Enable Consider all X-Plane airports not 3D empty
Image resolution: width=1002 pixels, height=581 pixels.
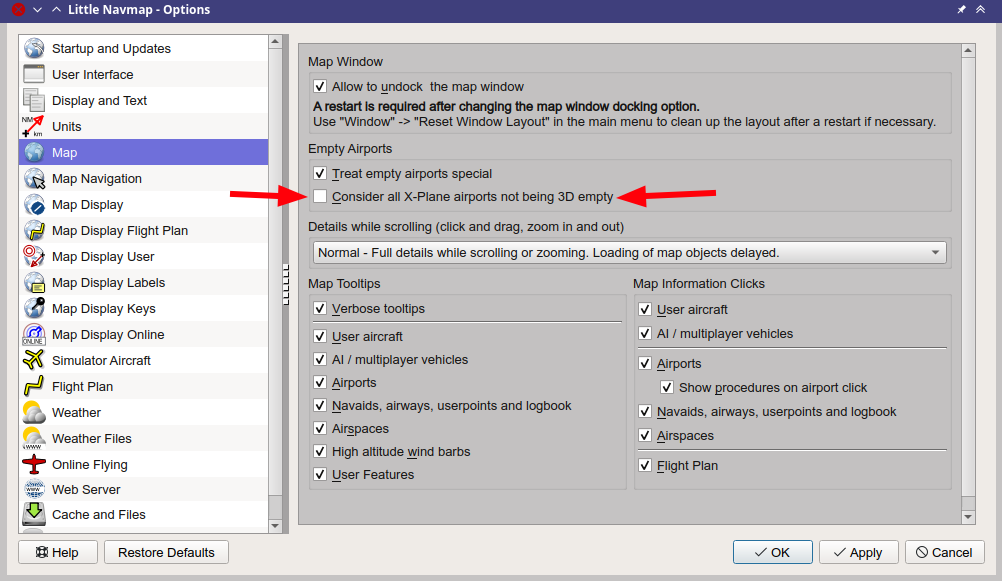click(x=320, y=196)
